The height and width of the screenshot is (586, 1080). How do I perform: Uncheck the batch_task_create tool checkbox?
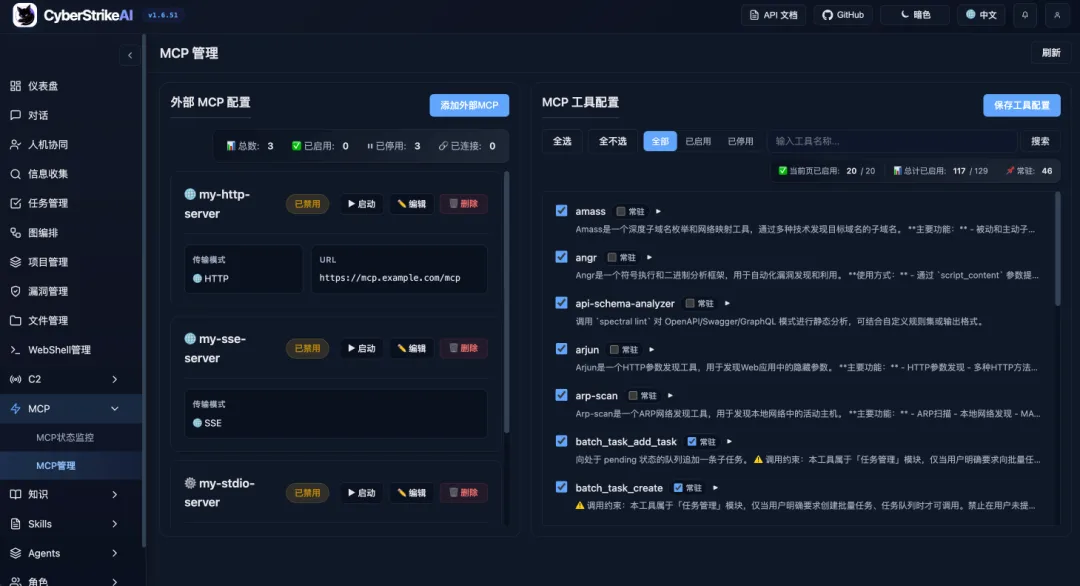point(561,487)
